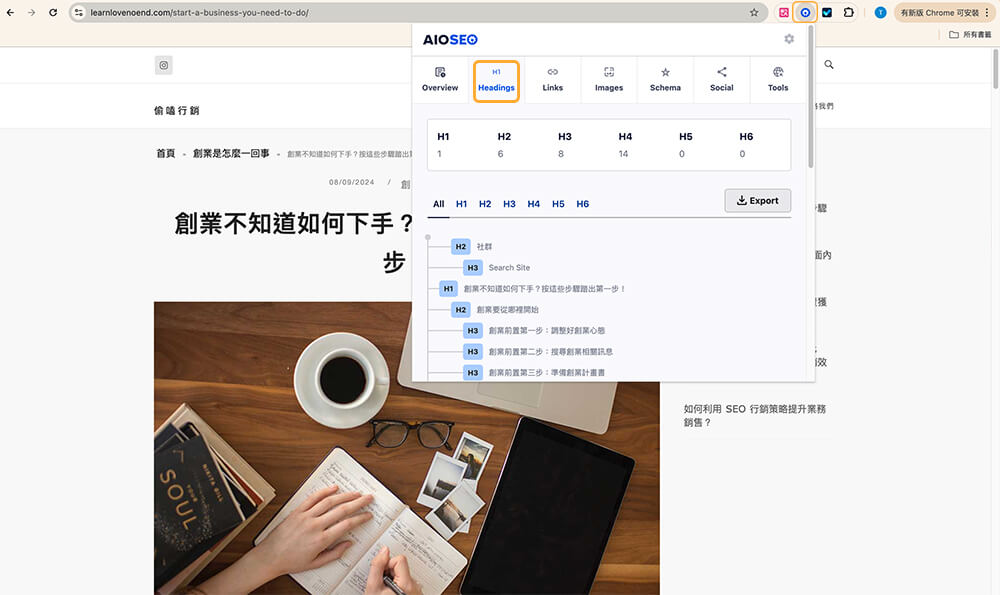Open the AIOSEO extension icon in toolbar
This screenshot has width=1000, height=595.
click(805, 12)
